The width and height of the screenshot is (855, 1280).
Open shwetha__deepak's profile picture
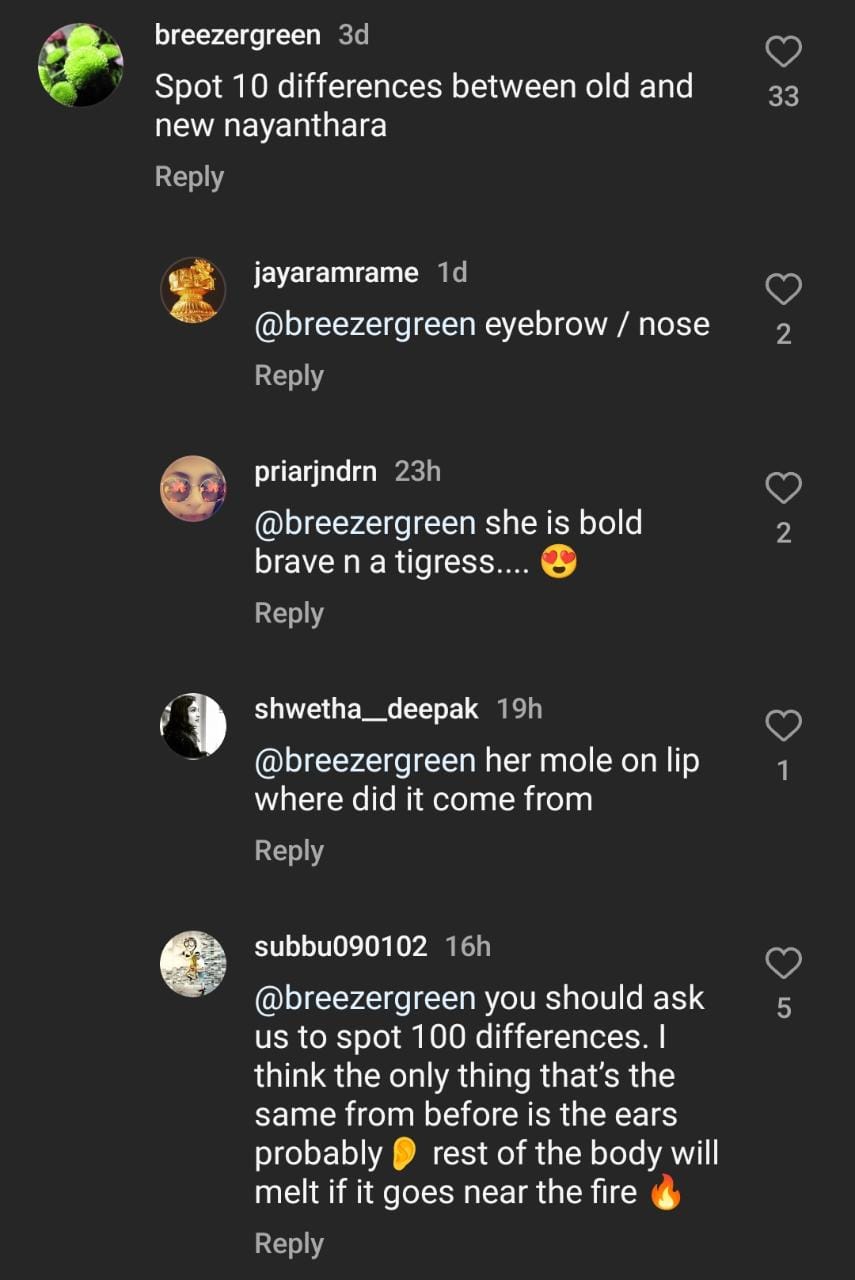[193, 726]
